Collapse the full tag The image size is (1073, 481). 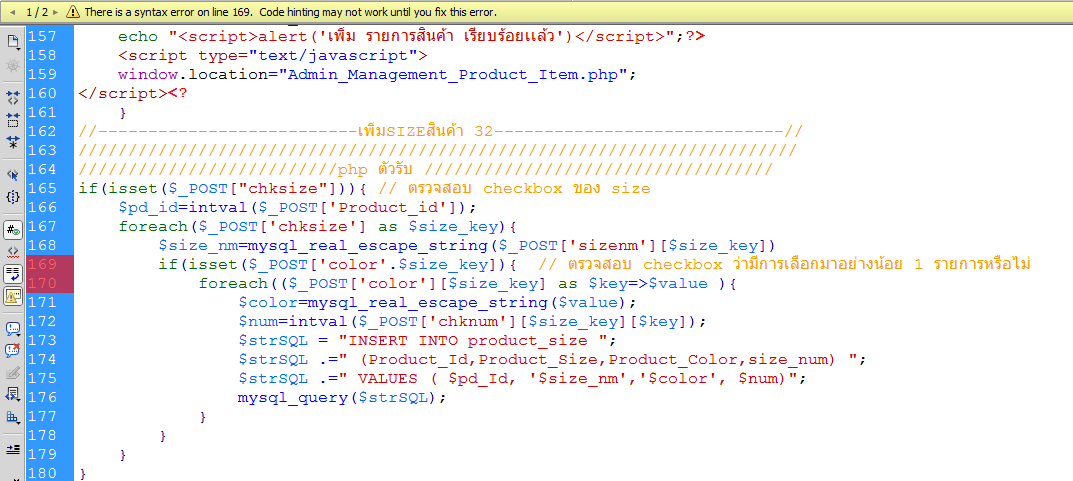pyautogui.click(x=13, y=99)
